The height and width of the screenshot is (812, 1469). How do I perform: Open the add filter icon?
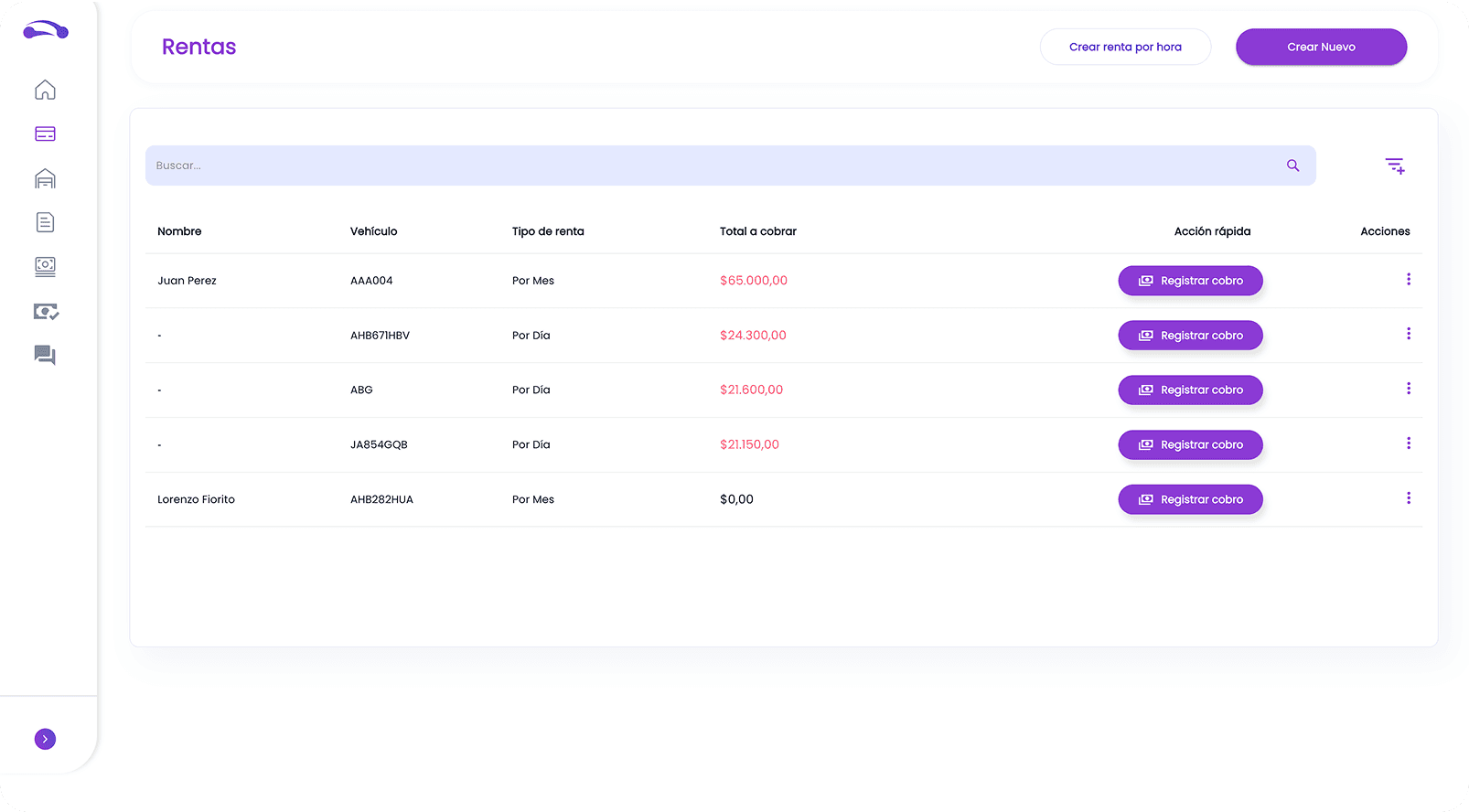click(1394, 166)
